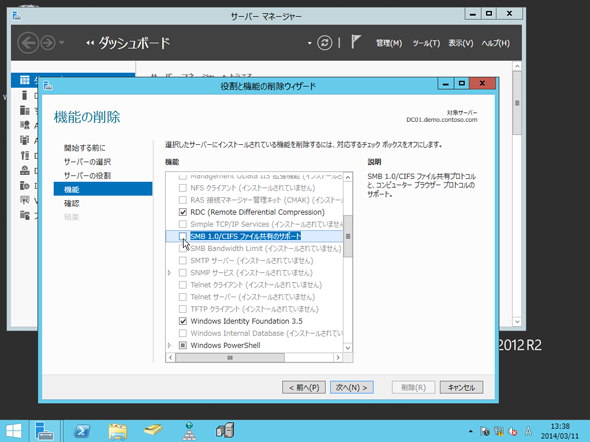Viewport: 590px width, 442px height.
Task: Click the Server Manager back arrow icon
Action: 28,43
